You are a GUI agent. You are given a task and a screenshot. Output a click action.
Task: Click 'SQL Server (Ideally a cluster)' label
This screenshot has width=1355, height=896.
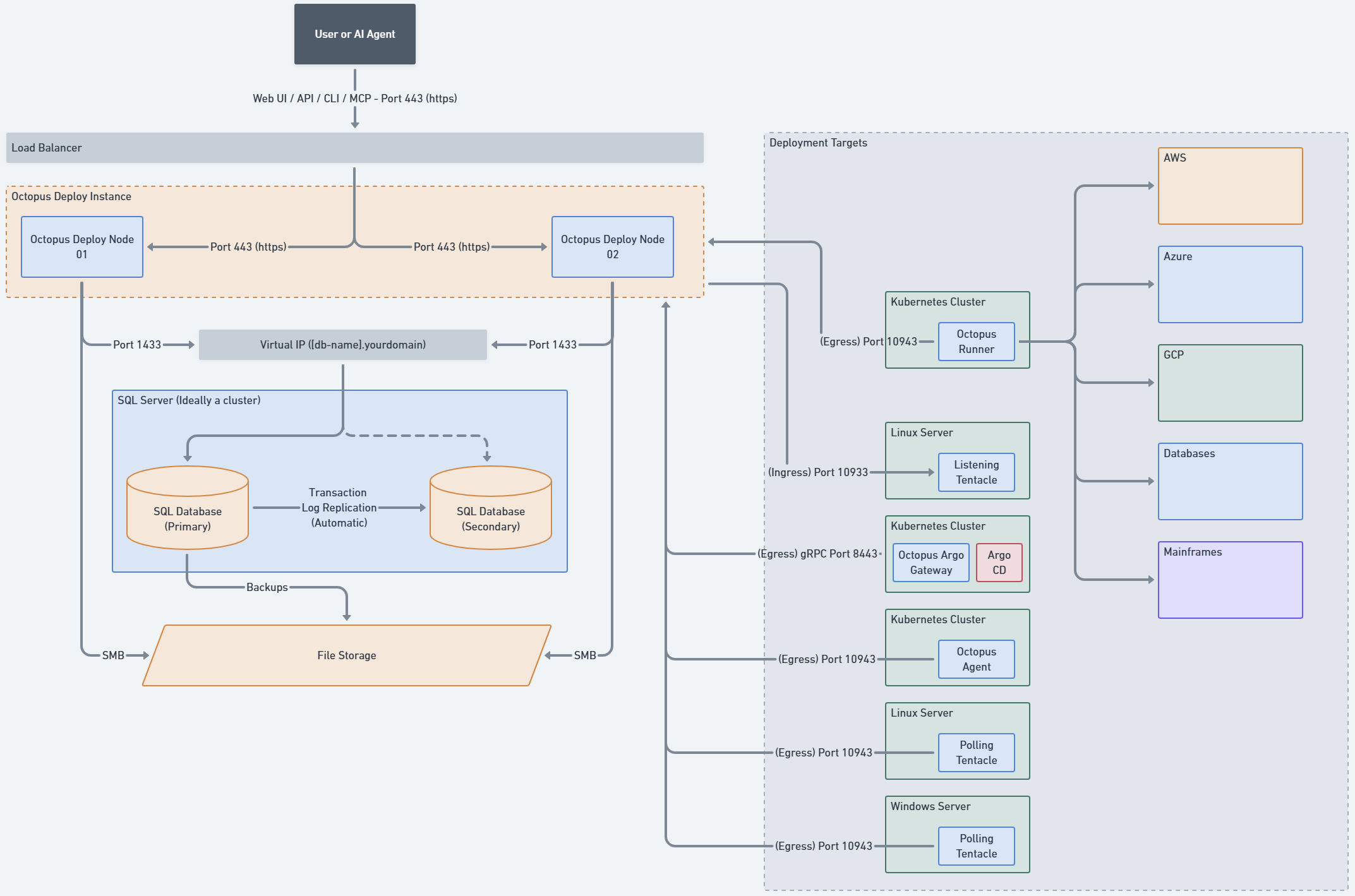(189, 400)
